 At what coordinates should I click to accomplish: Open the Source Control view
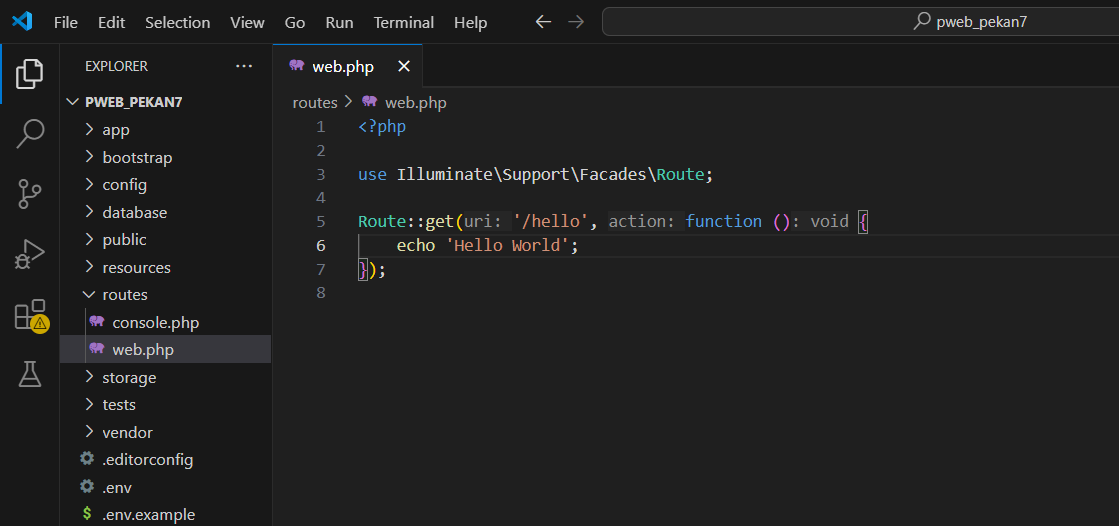tap(30, 194)
